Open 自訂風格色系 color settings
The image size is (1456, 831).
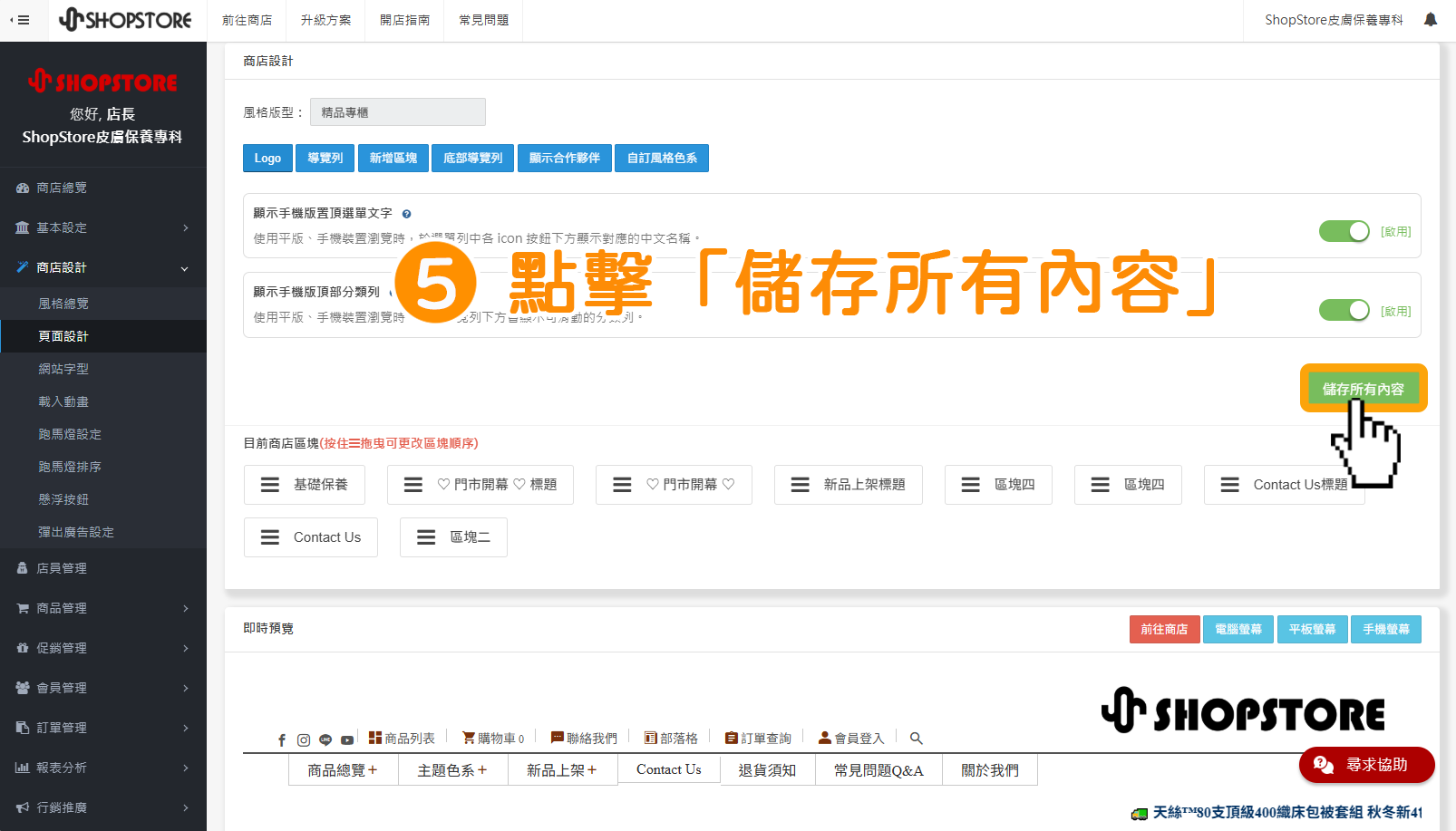pos(661,158)
